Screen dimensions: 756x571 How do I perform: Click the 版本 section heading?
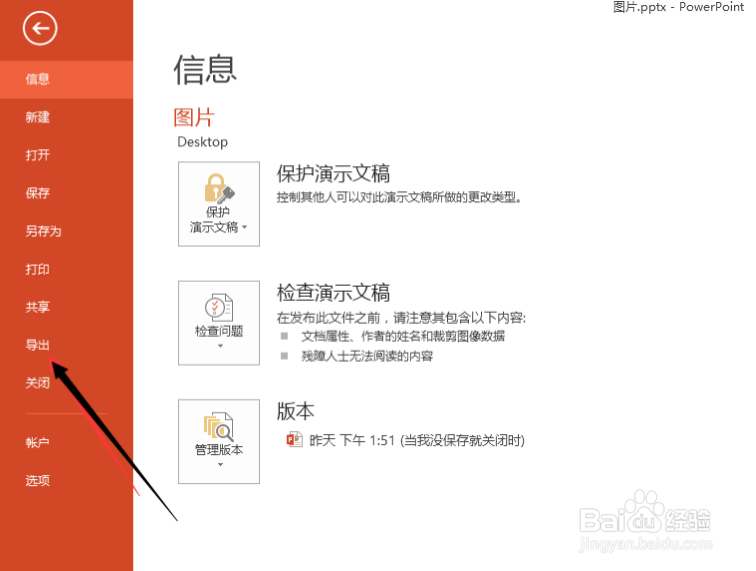pos(295,411)
